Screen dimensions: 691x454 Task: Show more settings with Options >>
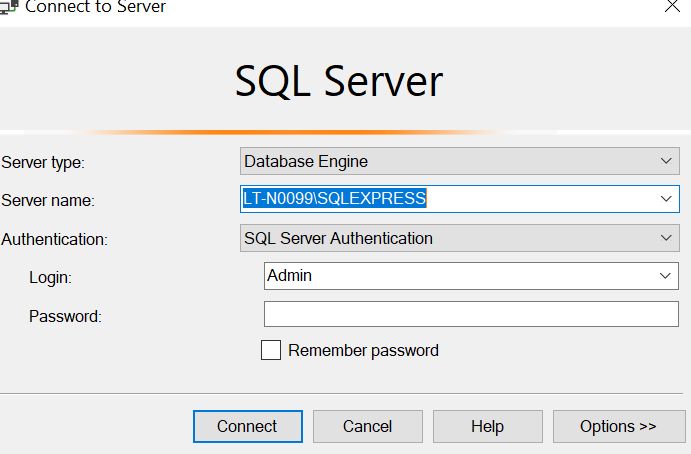(619, 426)
